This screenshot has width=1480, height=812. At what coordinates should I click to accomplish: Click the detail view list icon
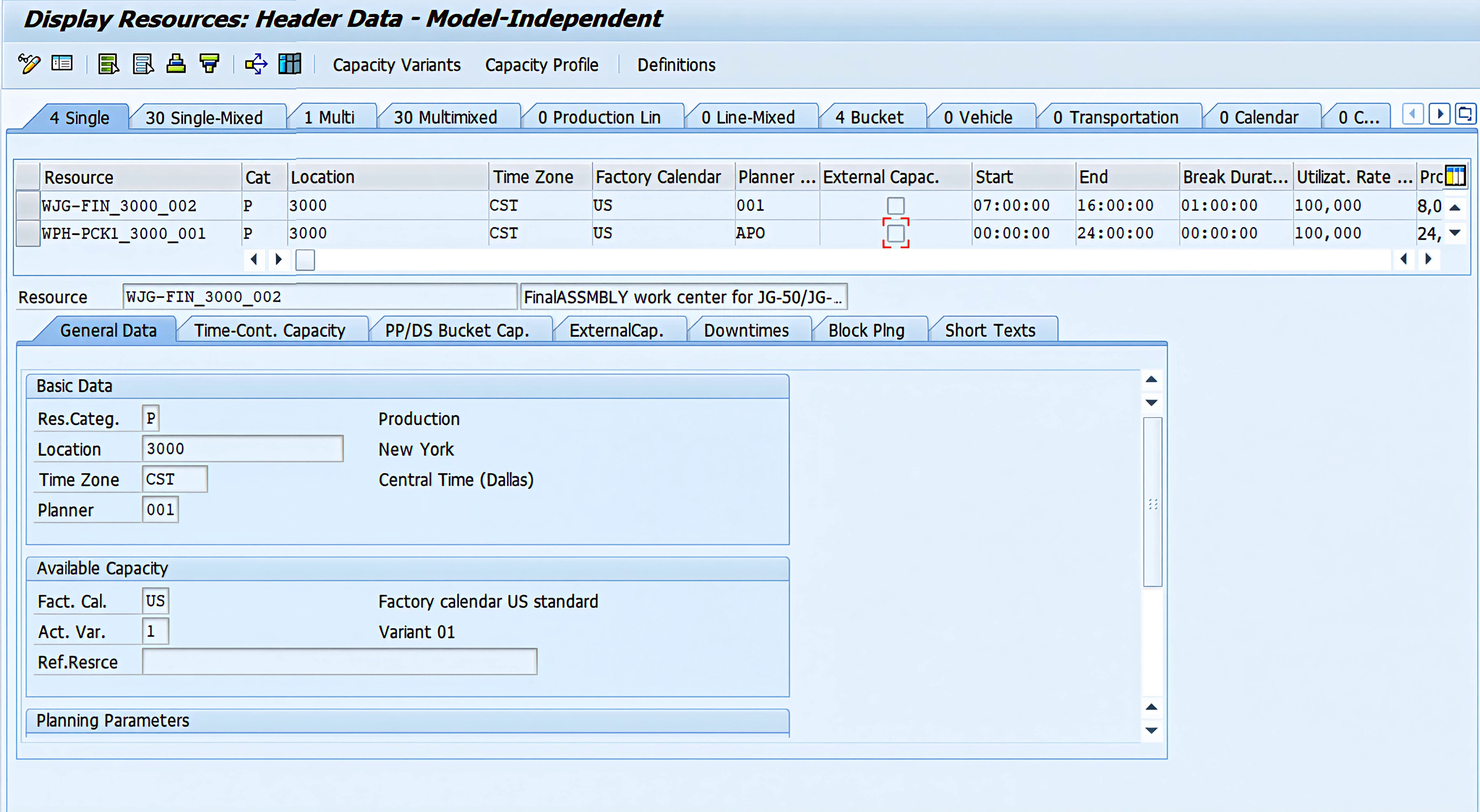click(x=62, y=63)
